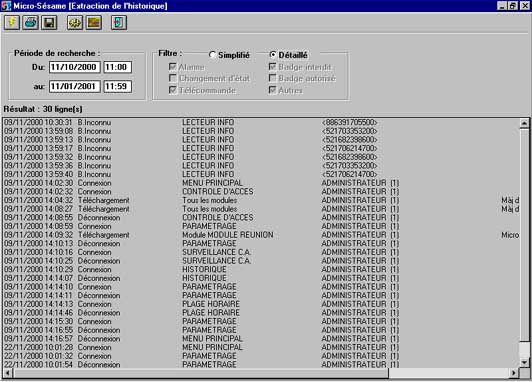Click the horizontal scroll-right arrow
The image size is (532, 382).
coord(514,373)
